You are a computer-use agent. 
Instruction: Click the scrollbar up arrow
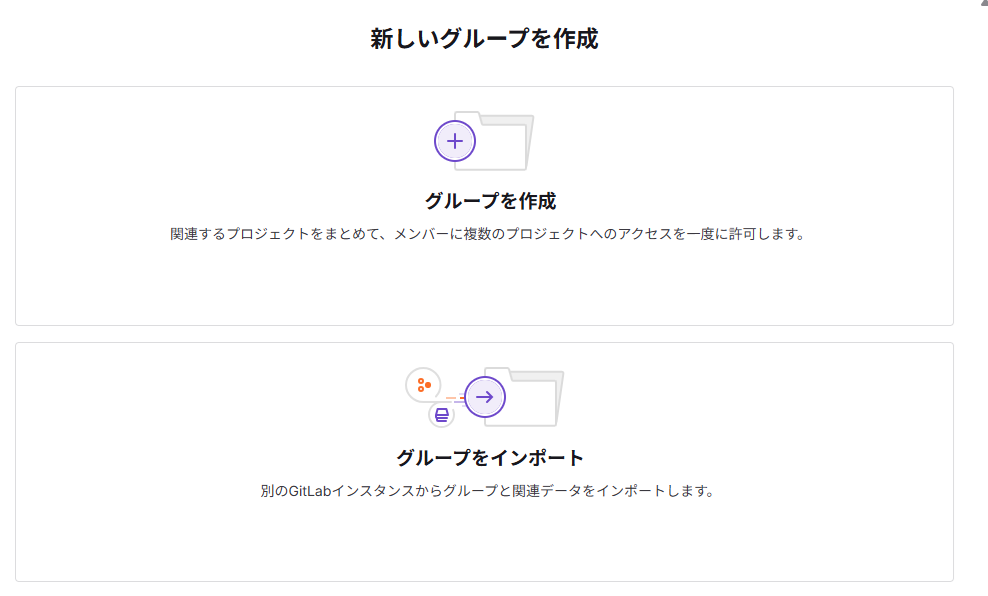[x=982, y=4]
